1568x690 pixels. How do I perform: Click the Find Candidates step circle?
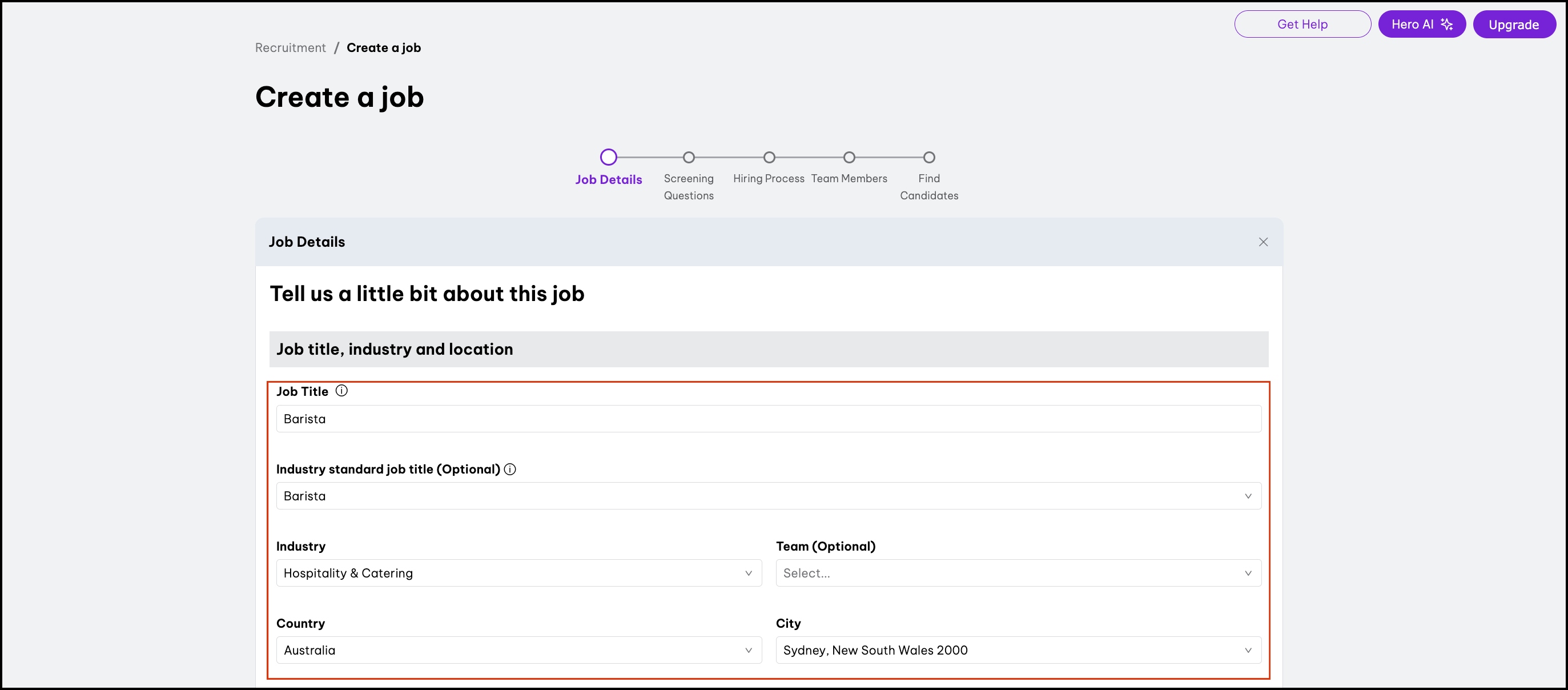pyautogui.click(x=929, y=157)
